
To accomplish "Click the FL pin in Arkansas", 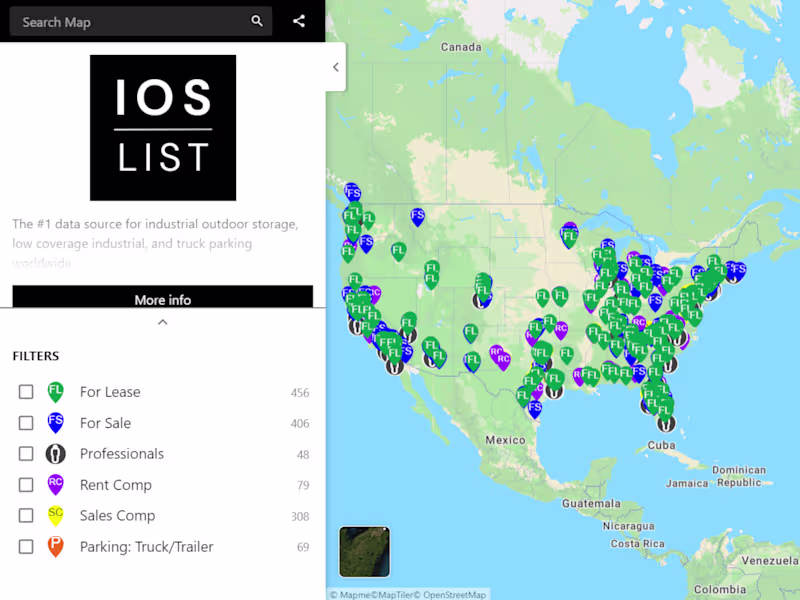I will (x=566, y=355).
